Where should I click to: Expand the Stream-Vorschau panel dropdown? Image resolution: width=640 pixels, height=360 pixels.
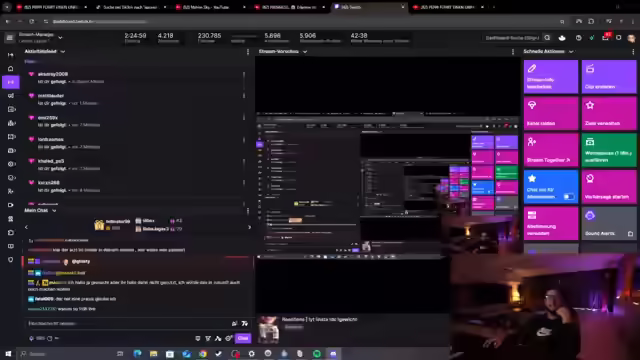pos(305,52)
